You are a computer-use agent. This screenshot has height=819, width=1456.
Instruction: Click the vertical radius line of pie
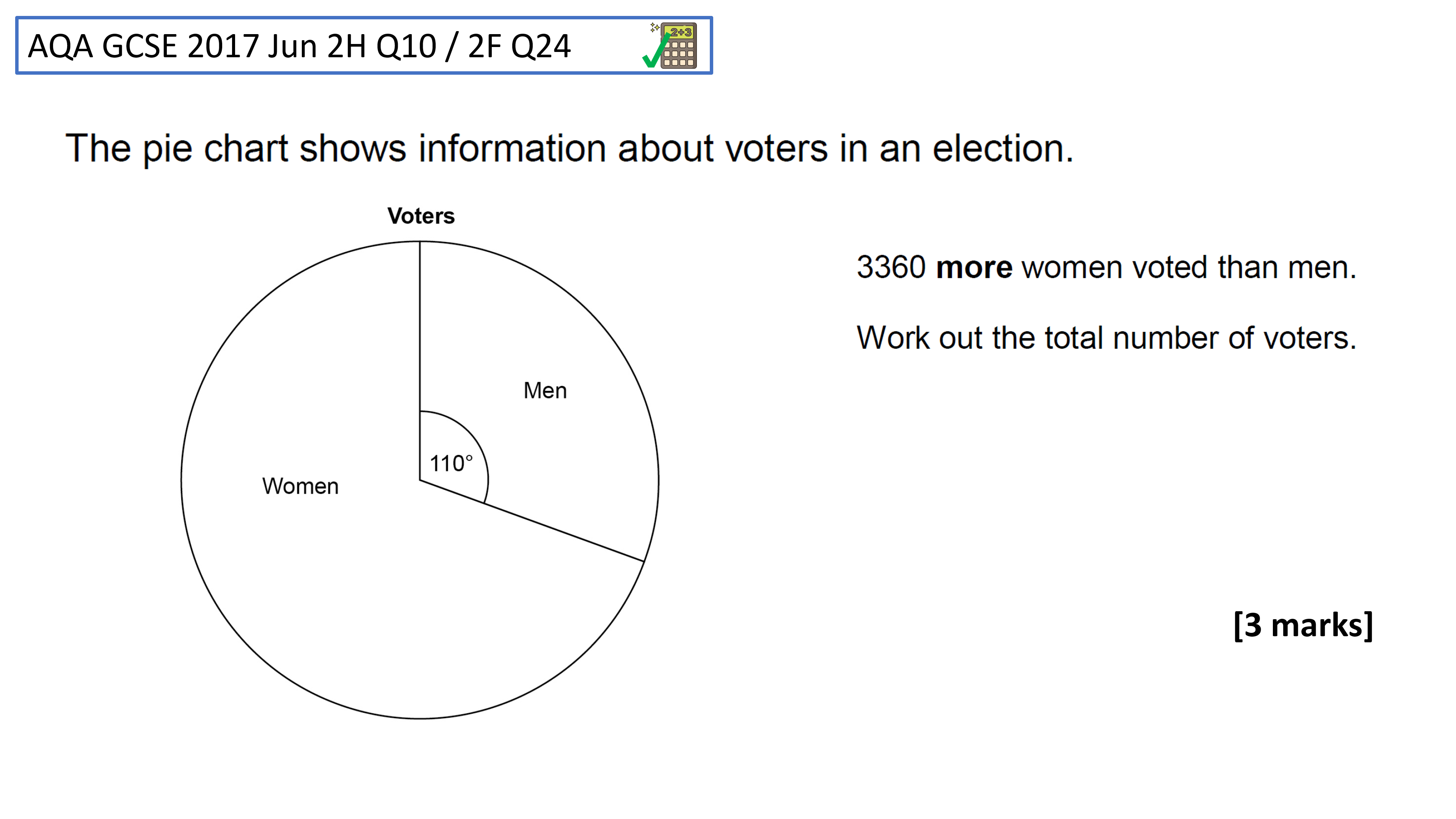tap(420, 361)
